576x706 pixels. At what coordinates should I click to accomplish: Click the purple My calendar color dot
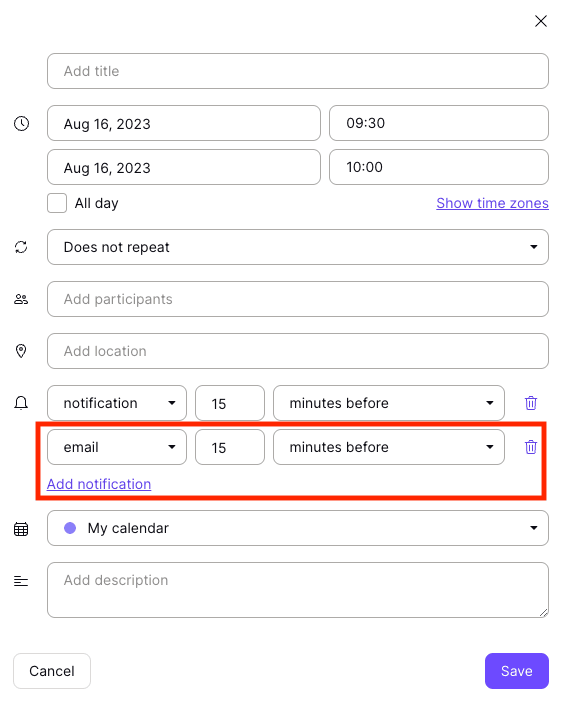pyautogui.click(x=70, y=528)
